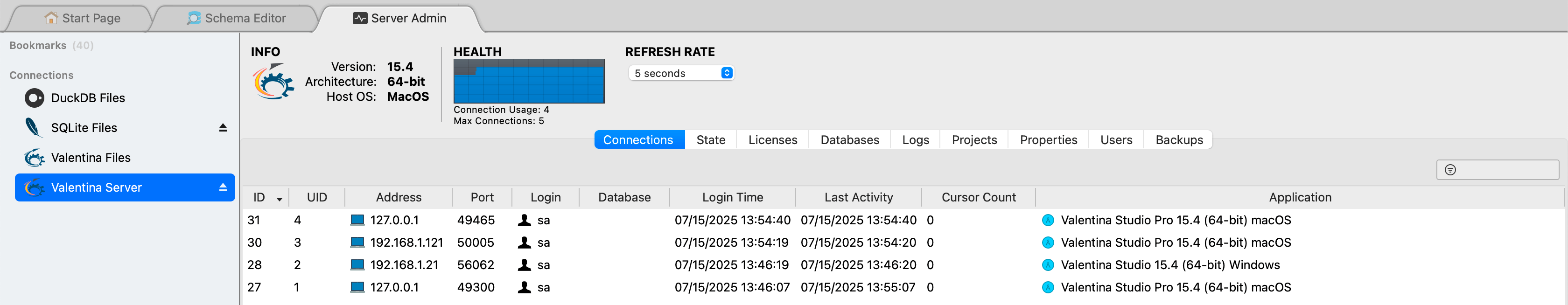
Task: Sort by the Application column header
Action: (x=1300, y=197)
